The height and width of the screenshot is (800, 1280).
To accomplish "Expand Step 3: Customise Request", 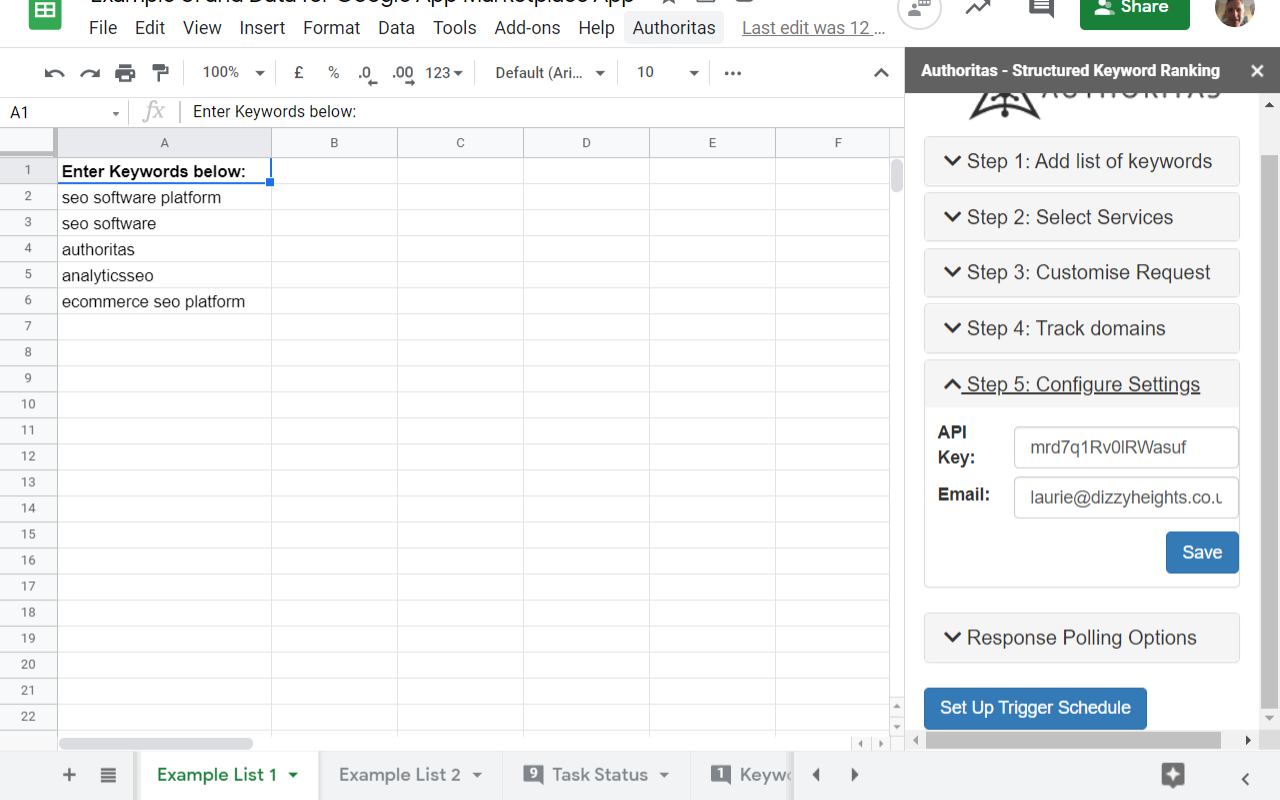I will click(1082, 273).
